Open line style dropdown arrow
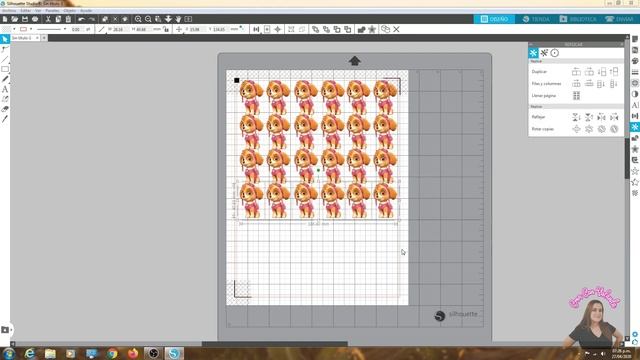This screenshot has height=360, width=640. coord(65,29)
